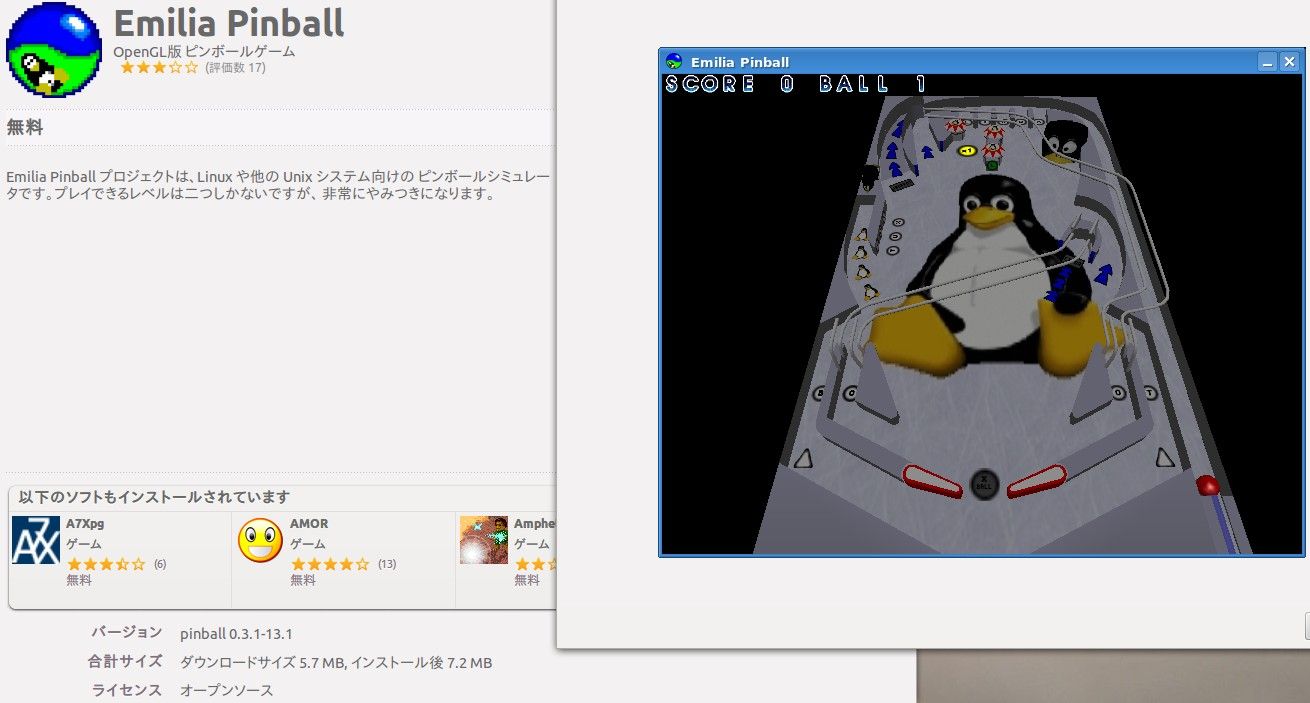This screenshot has width=1310, height=703.
Task: Open the AMOR name link
Action: 309,524
